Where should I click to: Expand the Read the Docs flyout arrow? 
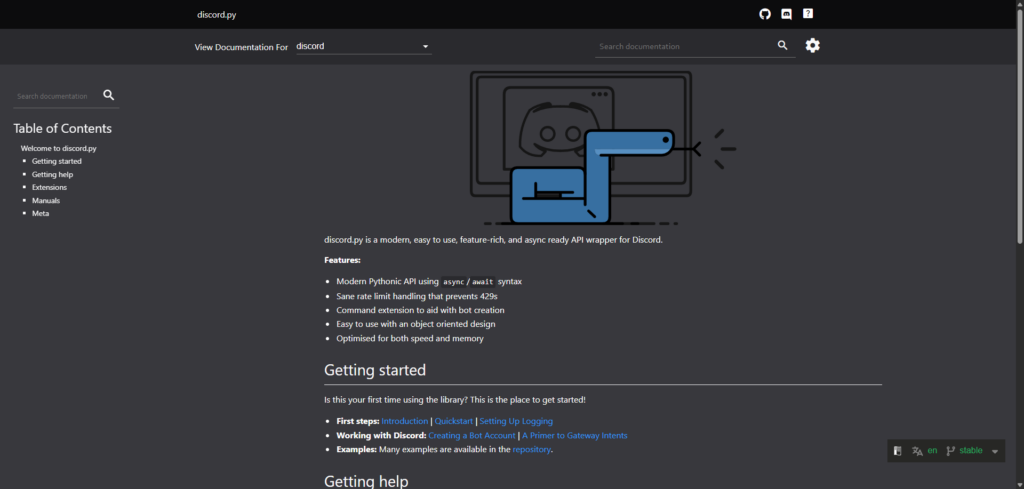pos(995,451)
